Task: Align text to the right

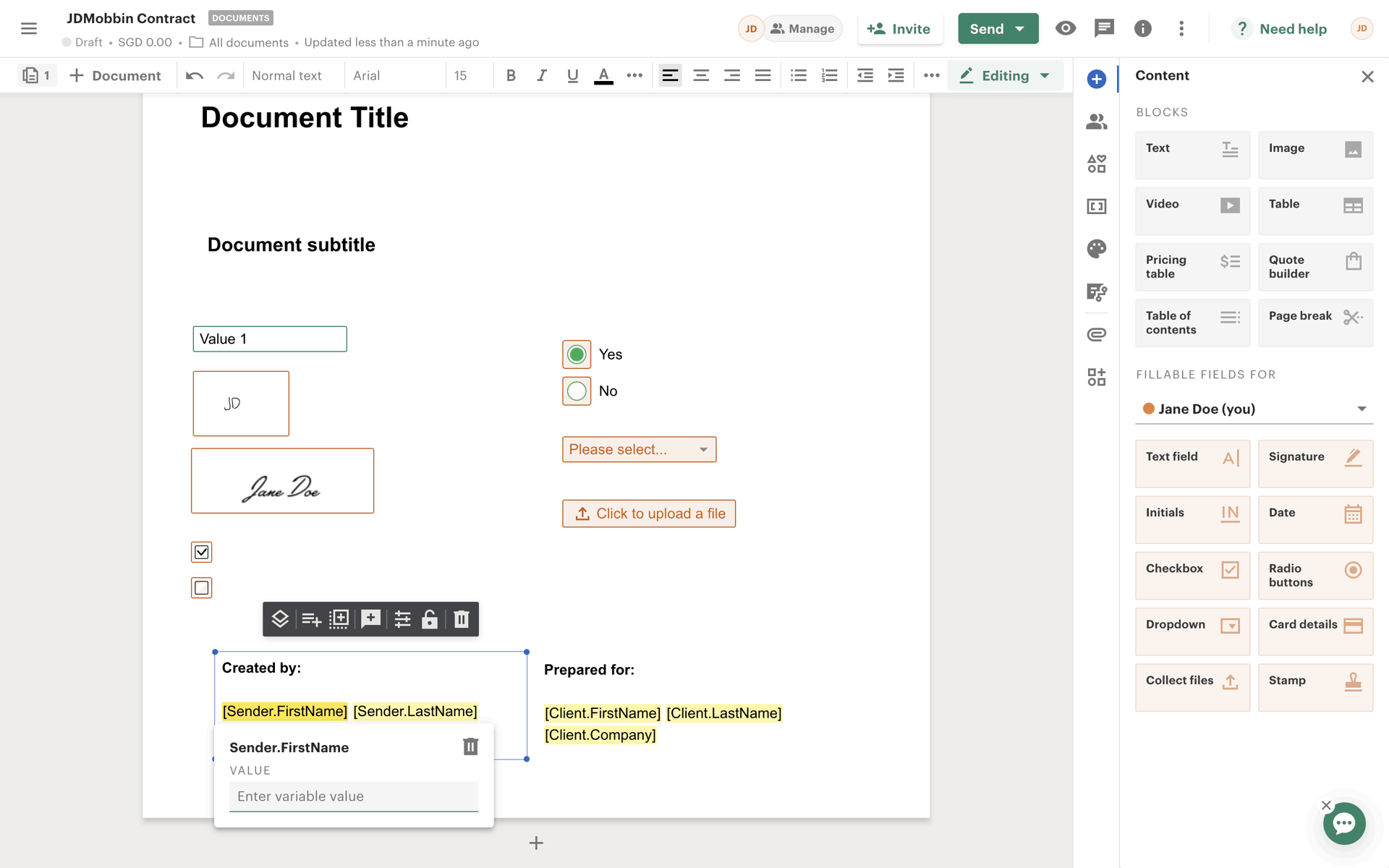Action: click(731, 75)
